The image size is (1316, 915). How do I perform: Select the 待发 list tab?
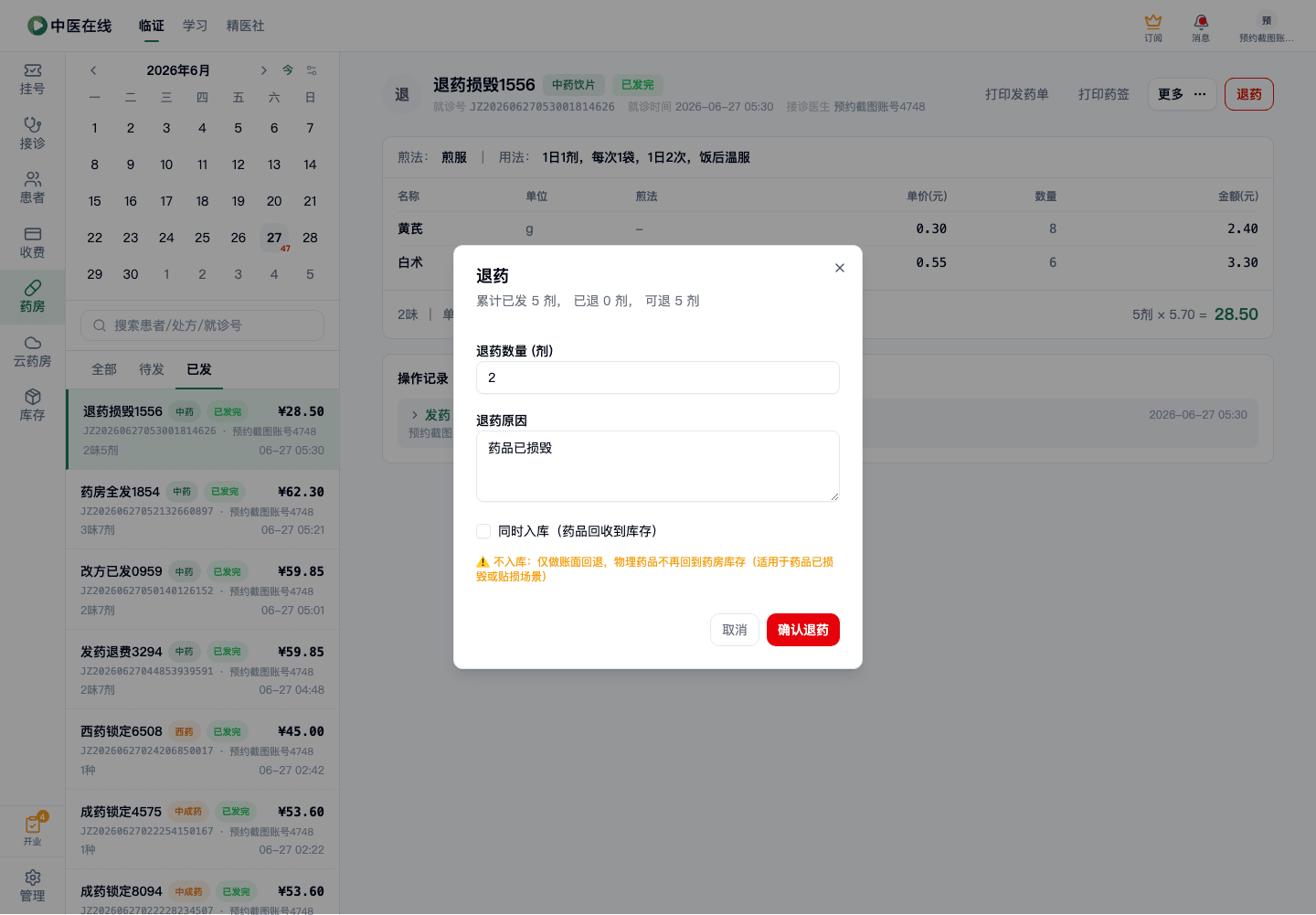[x=152, y=369]
